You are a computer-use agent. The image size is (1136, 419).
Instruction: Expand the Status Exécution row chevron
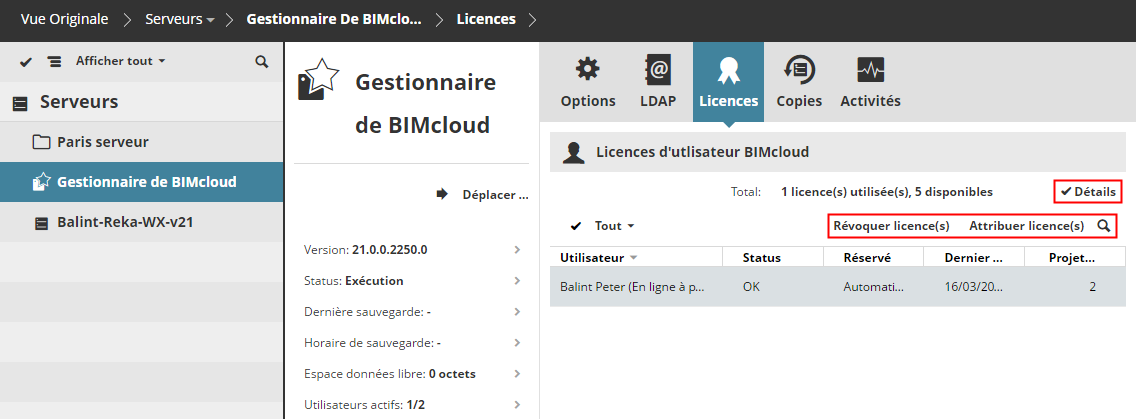(517, 281)
